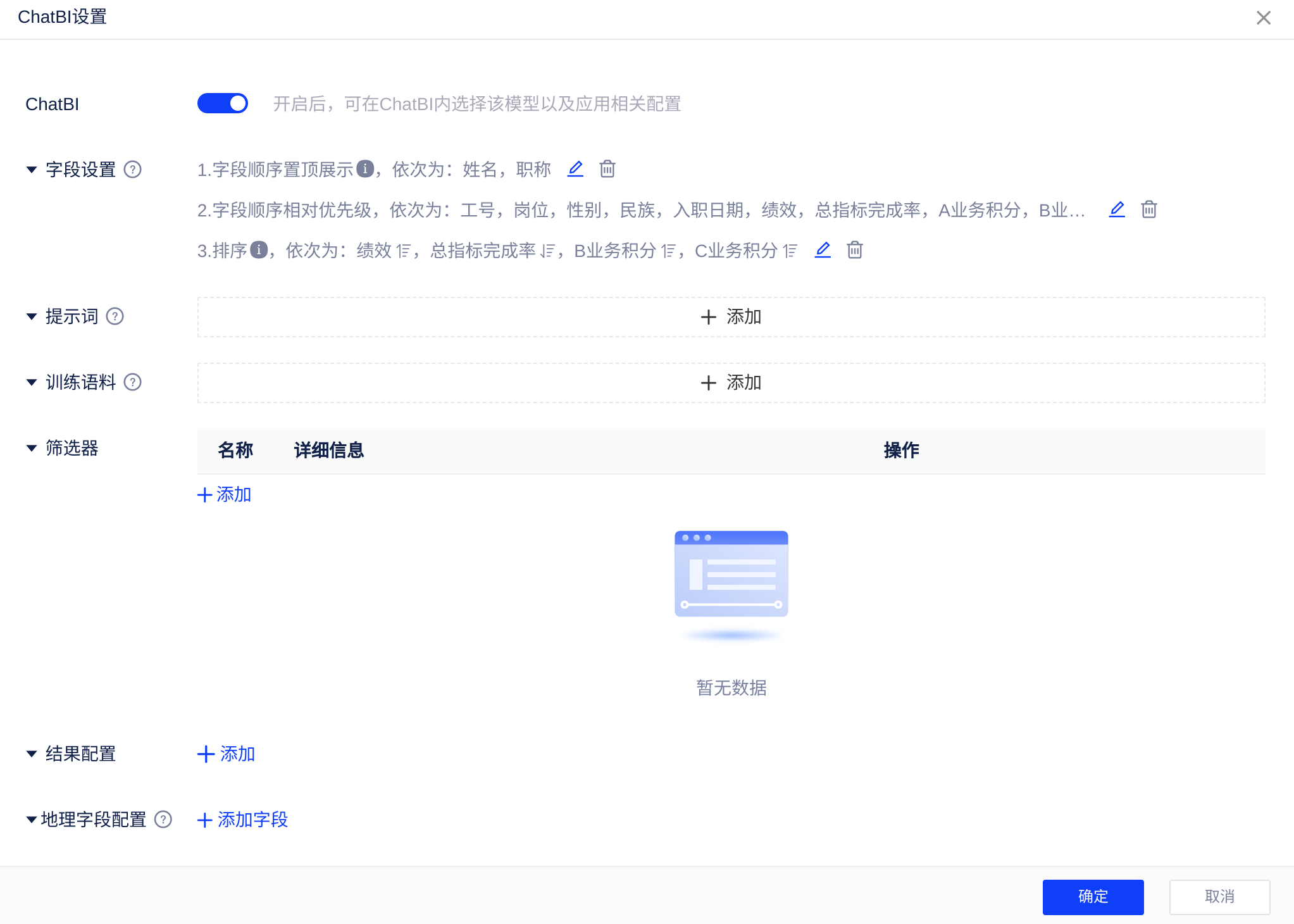Click info icon beside 排序
Image resolution: width=1294 pixels, height=924 pixels.
(259, 250)
